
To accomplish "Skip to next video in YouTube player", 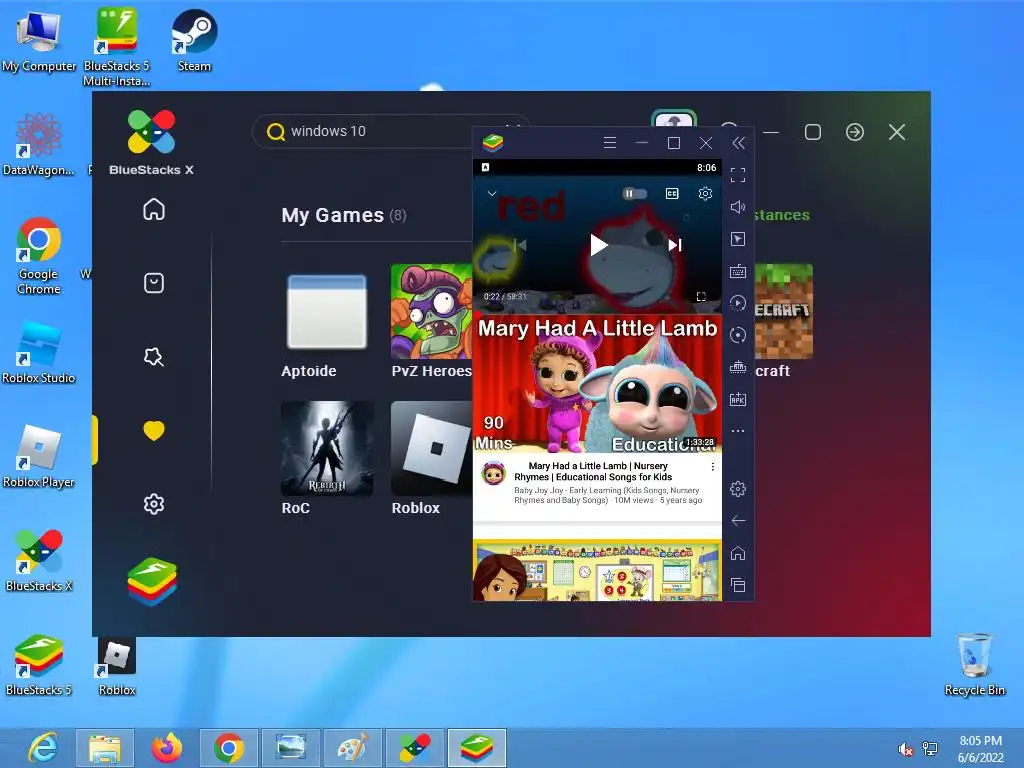I will pyautogui.click(x=675, y=245).
